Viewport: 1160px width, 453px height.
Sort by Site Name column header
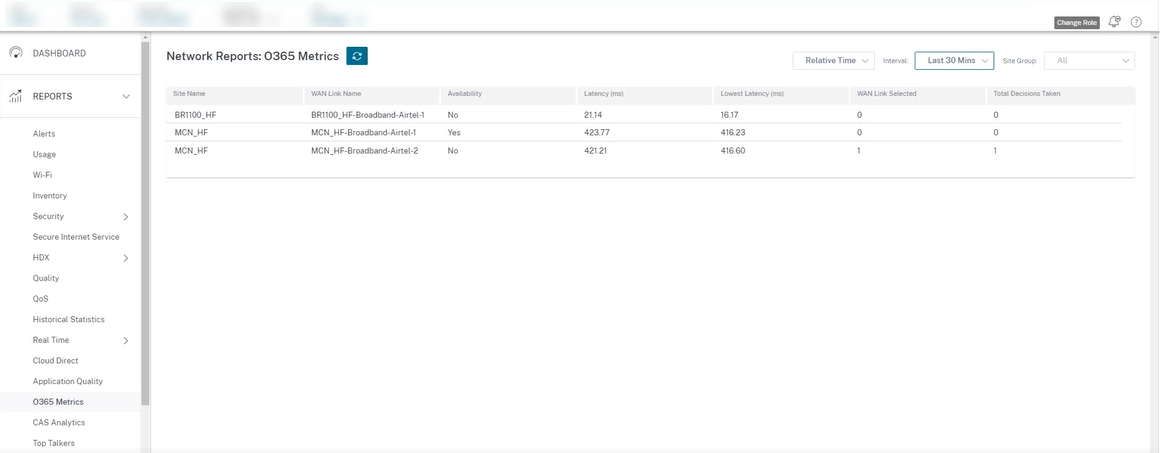[189, 94]
